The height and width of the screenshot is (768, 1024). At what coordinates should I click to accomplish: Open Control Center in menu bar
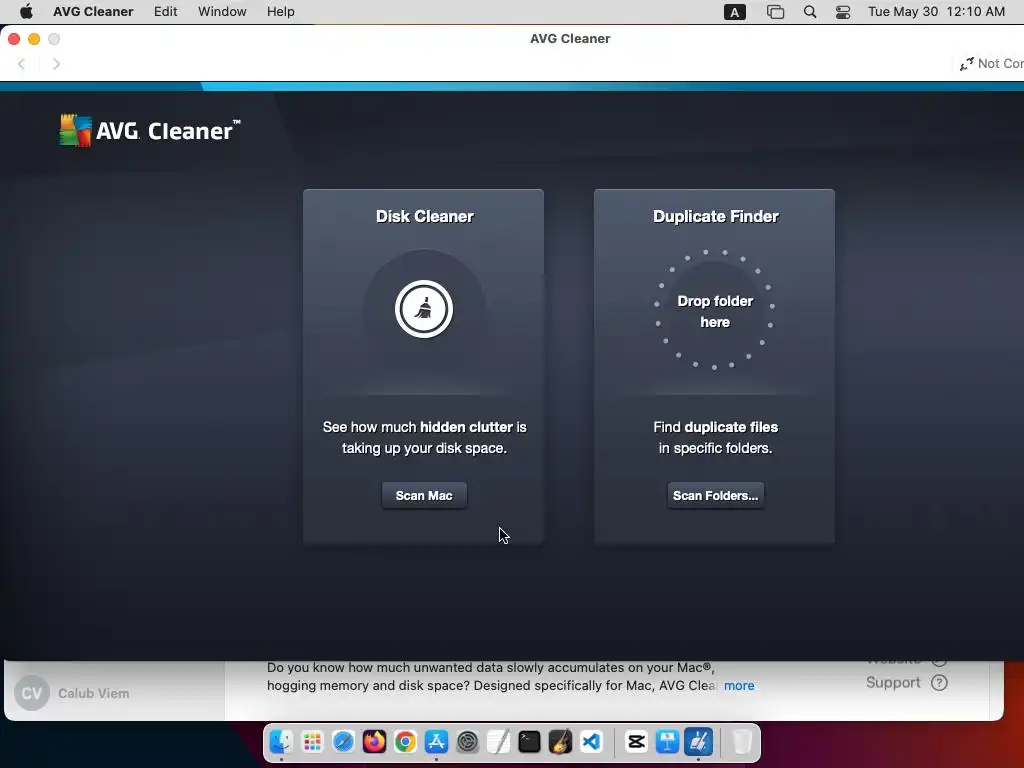843,12
